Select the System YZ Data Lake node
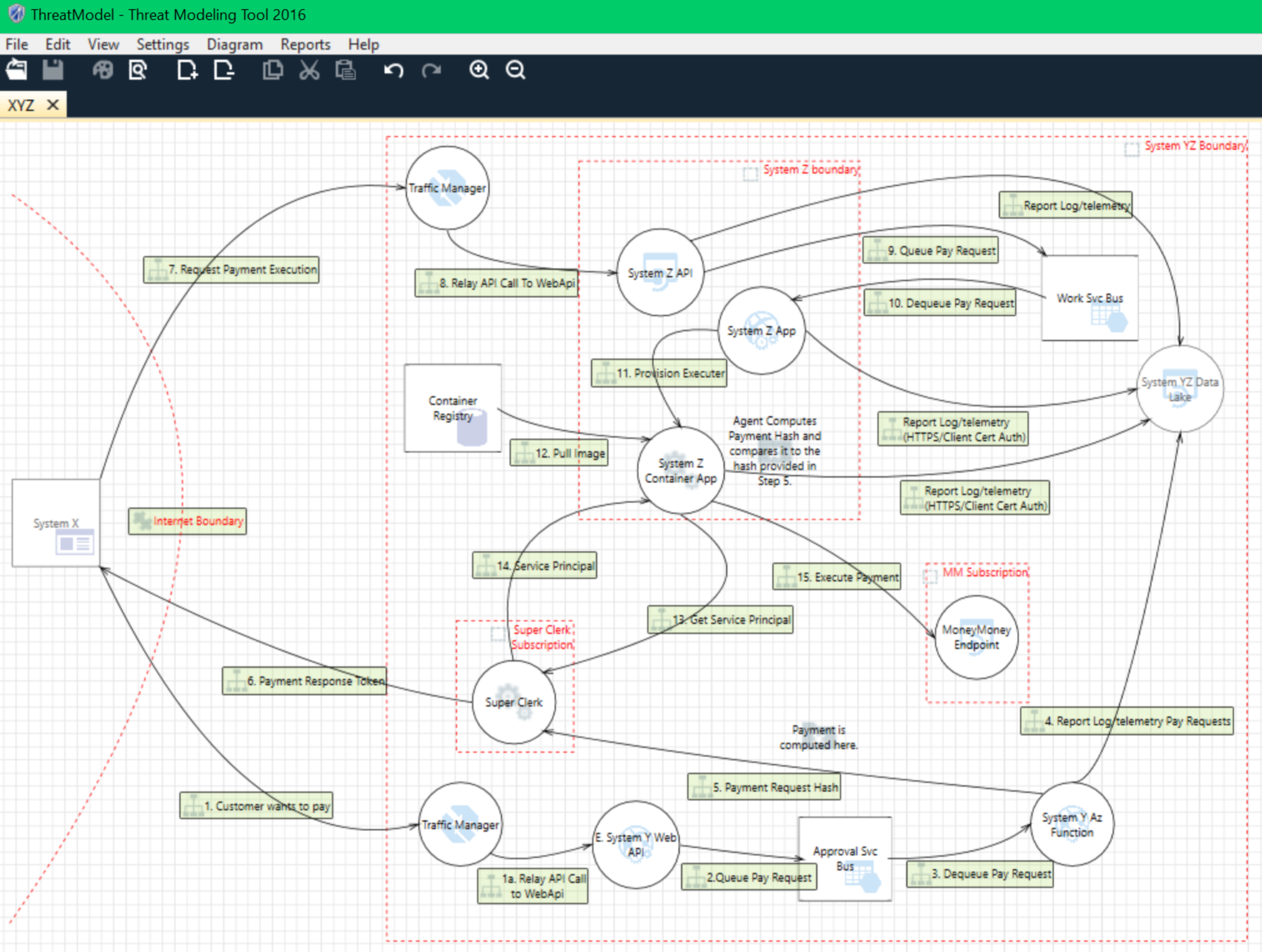Screen dimensions: 1262x952 pyautogui.click(x=1180, y=389)
